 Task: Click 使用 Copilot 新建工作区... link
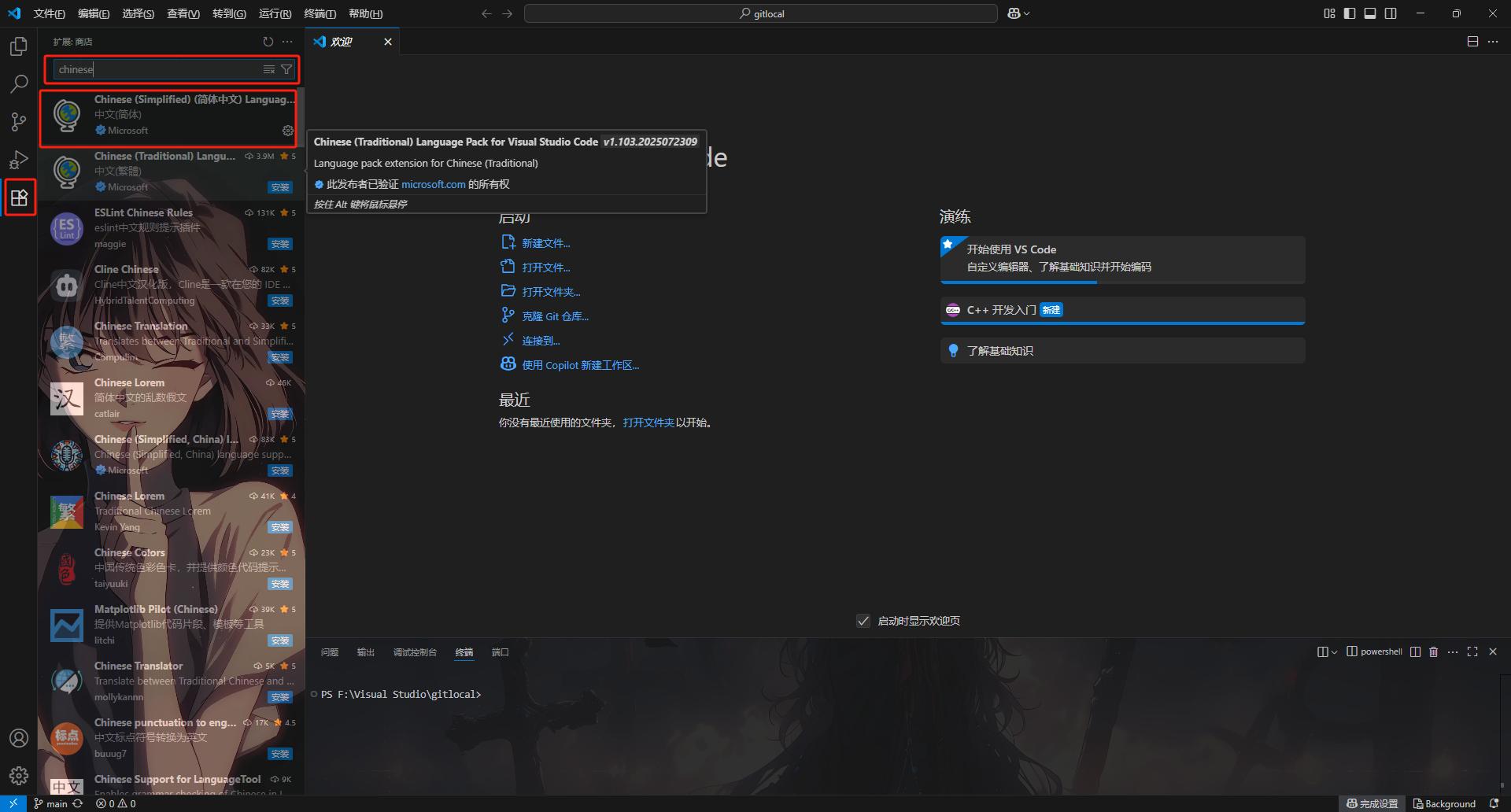coord(581,365)
